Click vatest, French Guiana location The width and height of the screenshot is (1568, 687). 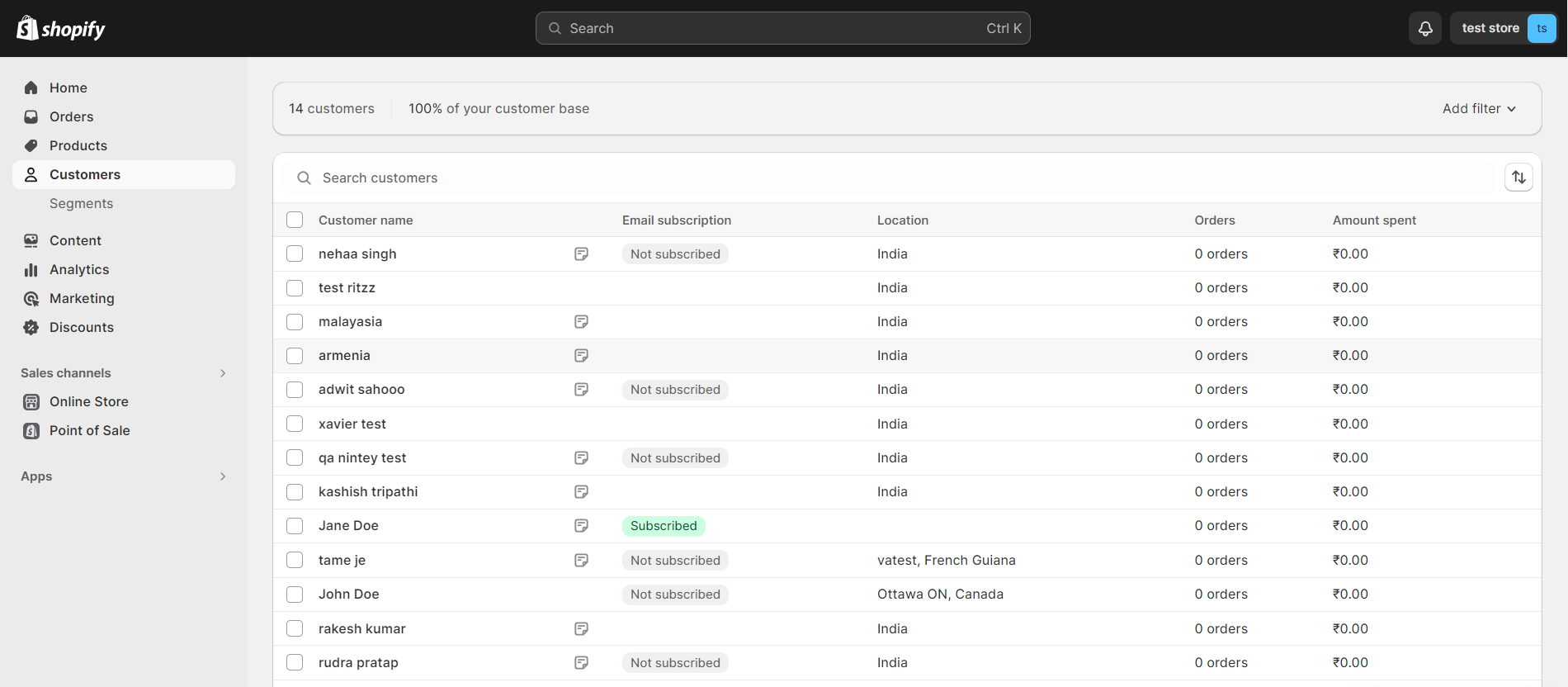946,560
